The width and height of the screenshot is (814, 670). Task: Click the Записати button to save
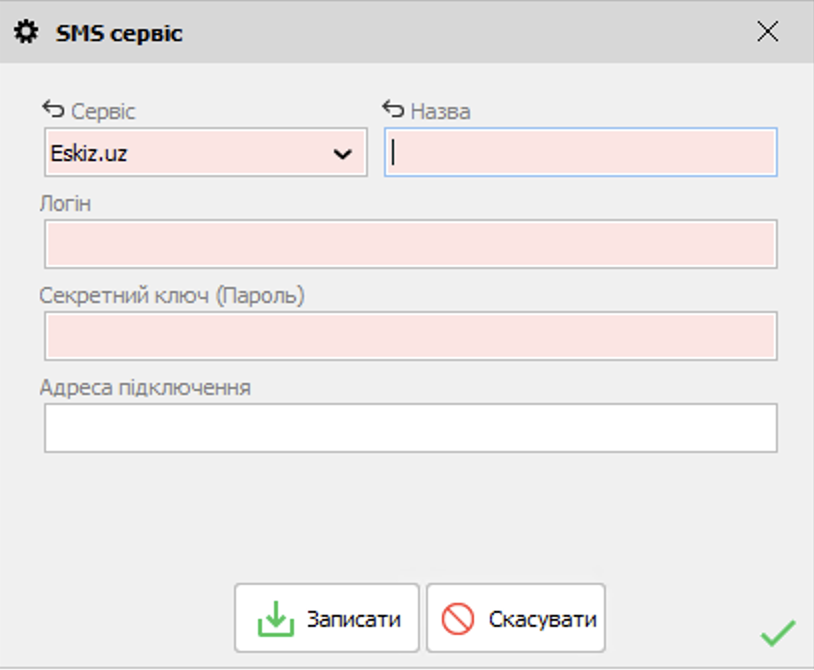(x=325, y=617)
